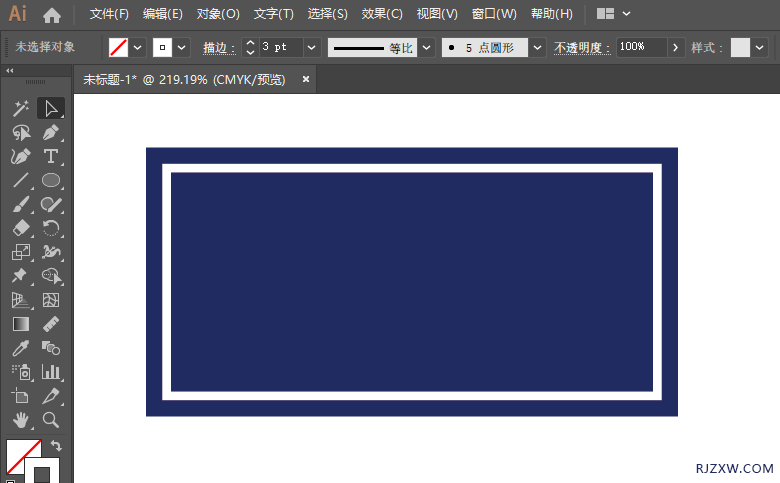Image resolution: width=780 pixels, height=483 pixels.
Task: Select the Magic Wand tool
Action: click(x=20, y=108)
